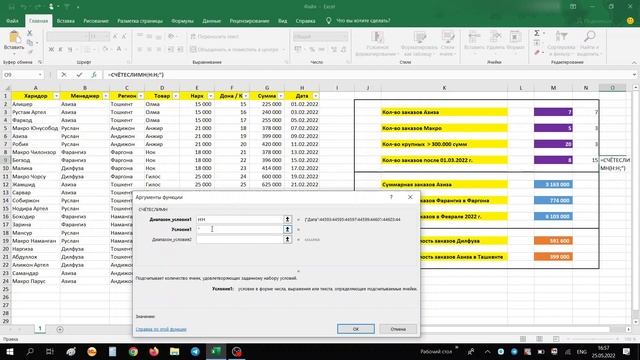Click Find and Select magnifier icon
This screenshot has height=360, width=640.
589,37
